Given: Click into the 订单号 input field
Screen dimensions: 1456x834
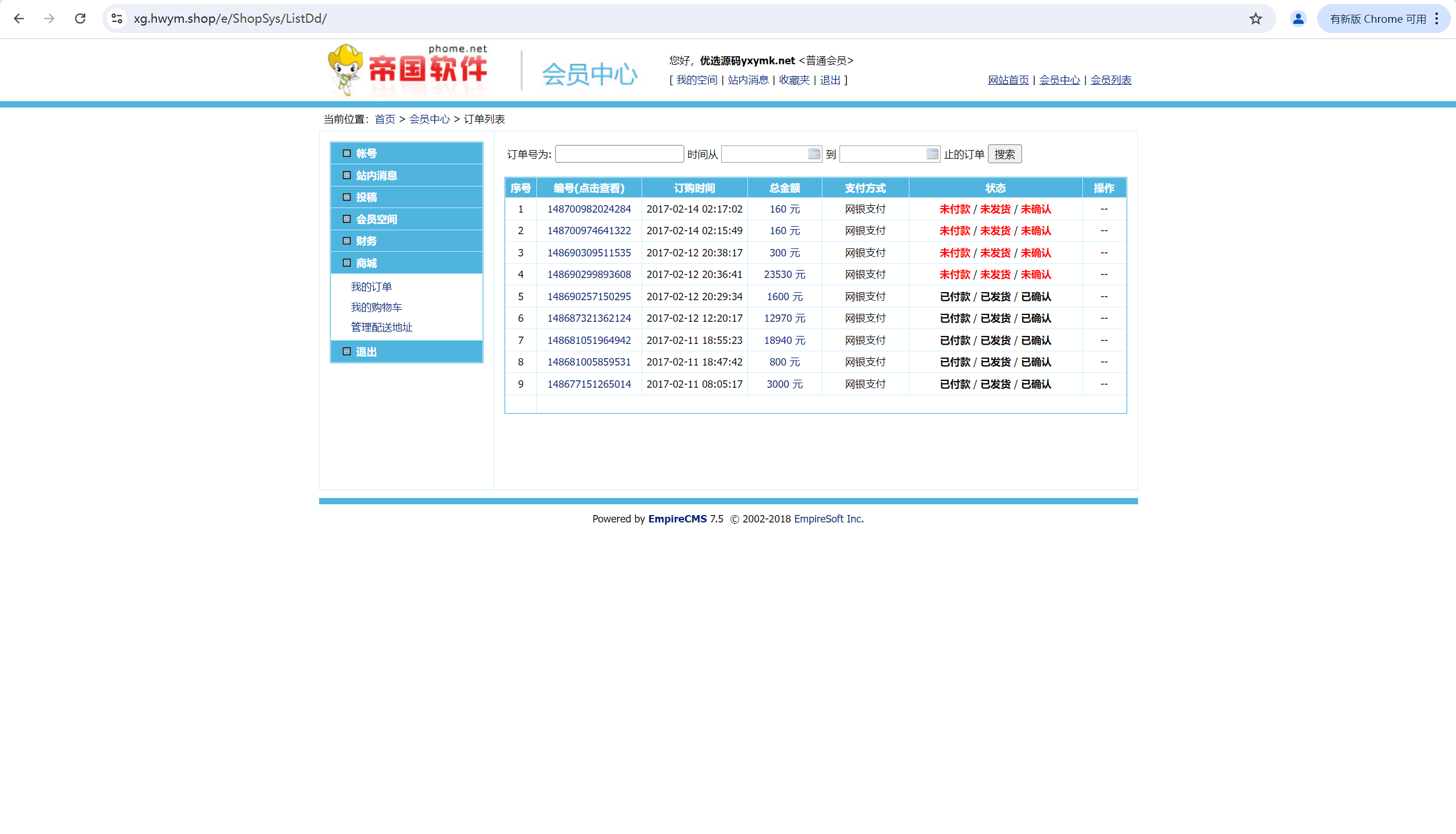Looking at the screenshot, I should (619, 153).
